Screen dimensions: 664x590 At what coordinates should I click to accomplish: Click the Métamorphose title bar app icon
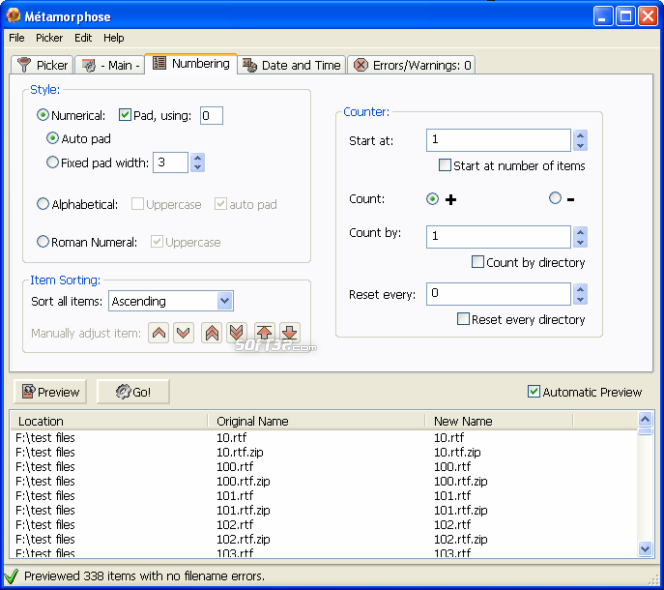point(14,16)
